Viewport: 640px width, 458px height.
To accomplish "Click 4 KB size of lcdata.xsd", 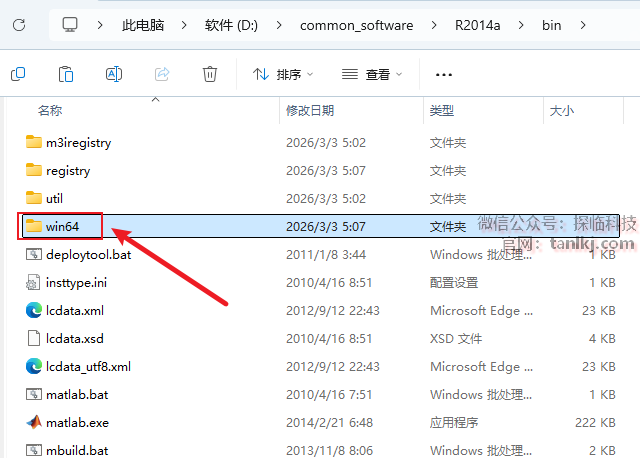I will tap(602, 339).
